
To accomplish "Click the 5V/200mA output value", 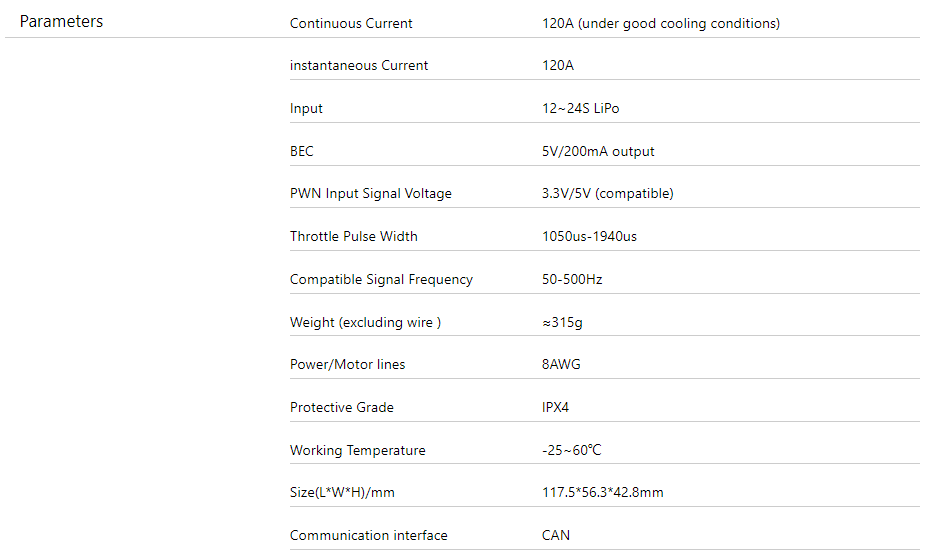I will click(598, 151).
